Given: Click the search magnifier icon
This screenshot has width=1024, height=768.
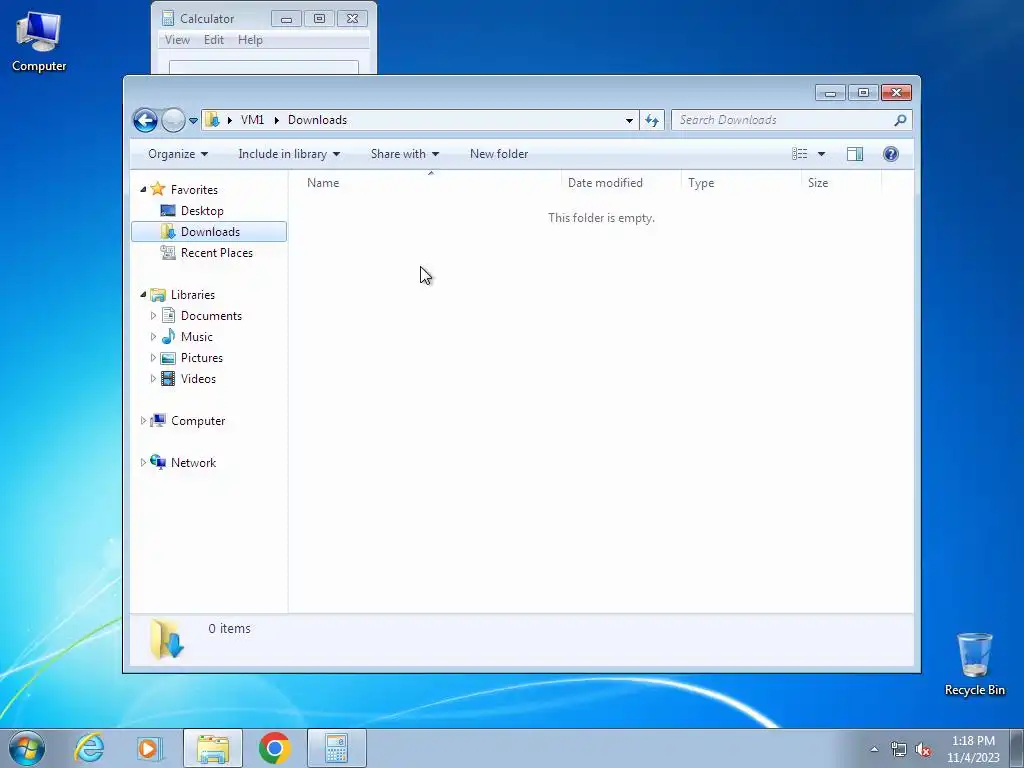Looking at the screenshot, I should point(901,120).
